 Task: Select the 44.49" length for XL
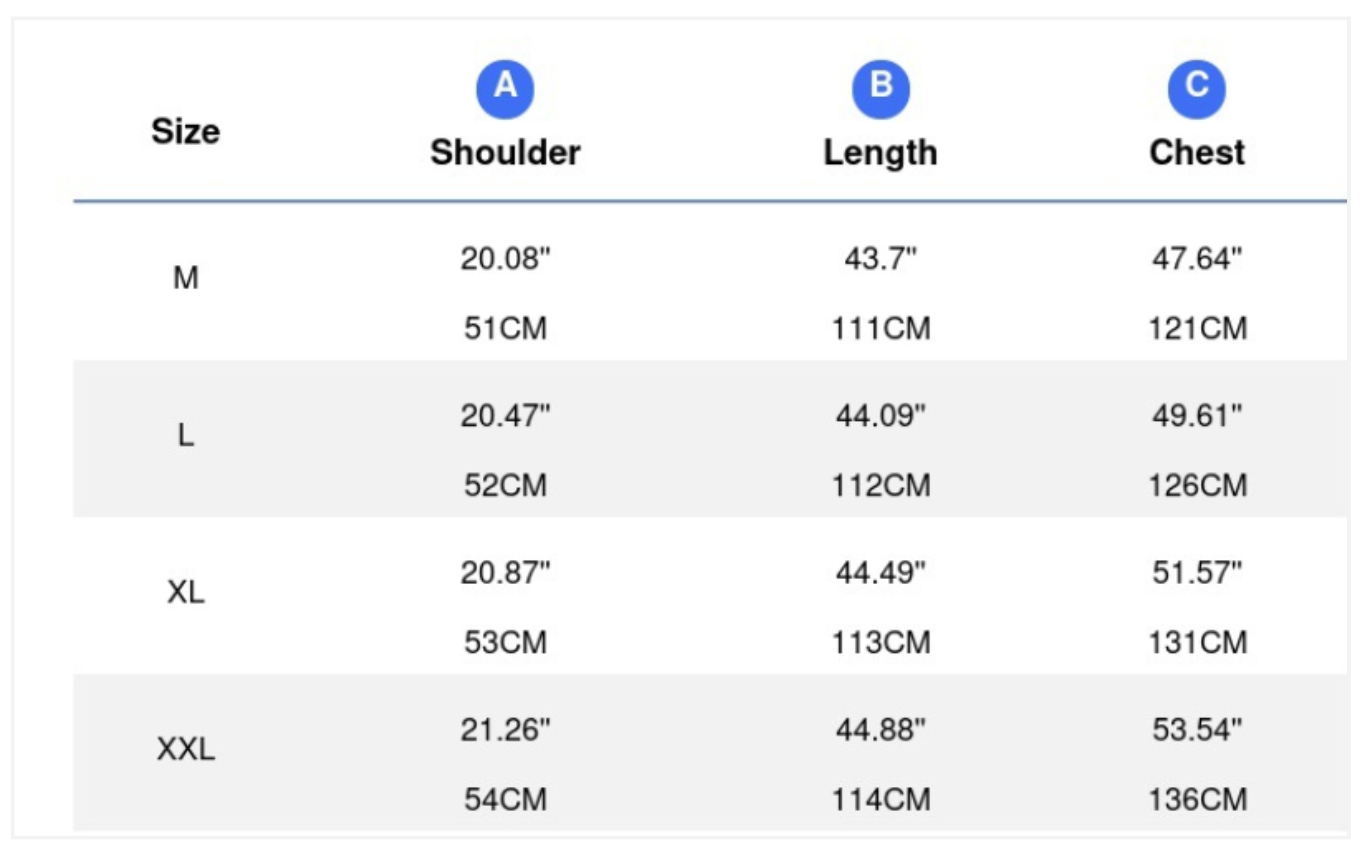pos(881,572)
